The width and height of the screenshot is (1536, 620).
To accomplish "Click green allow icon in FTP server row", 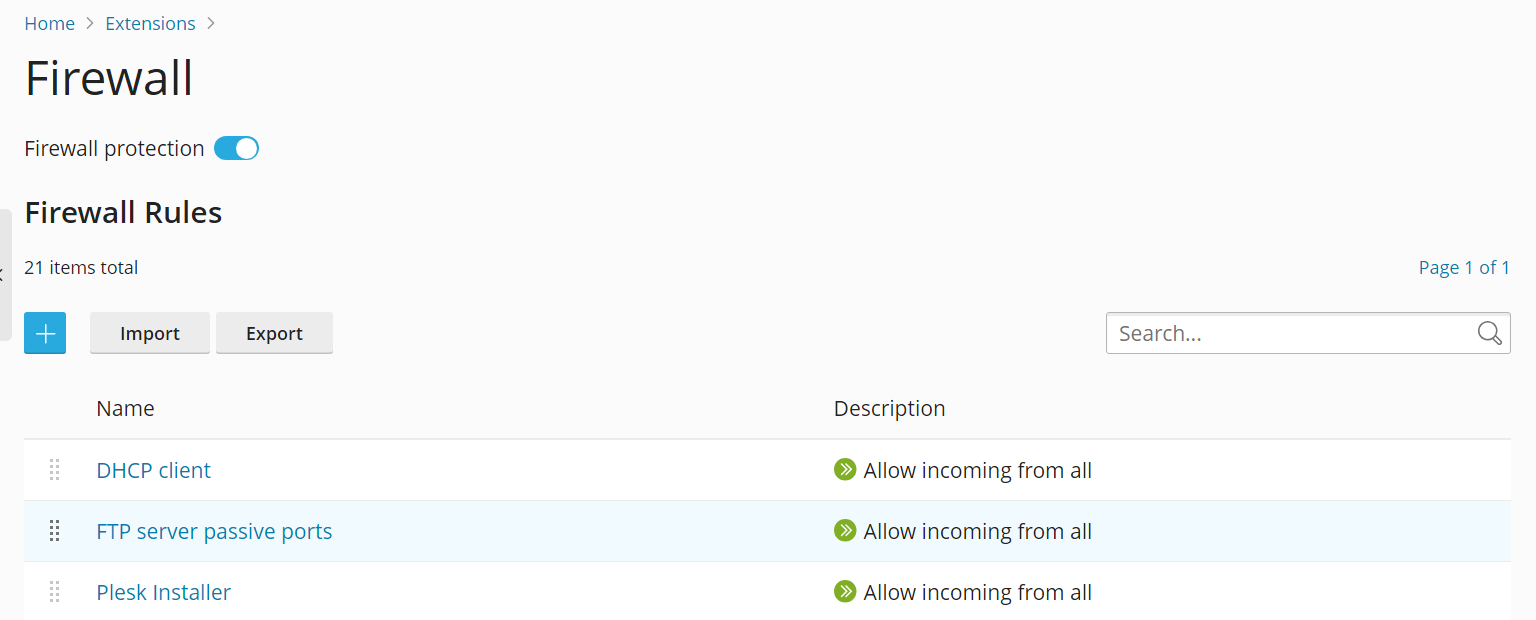I will coord(845,531).
